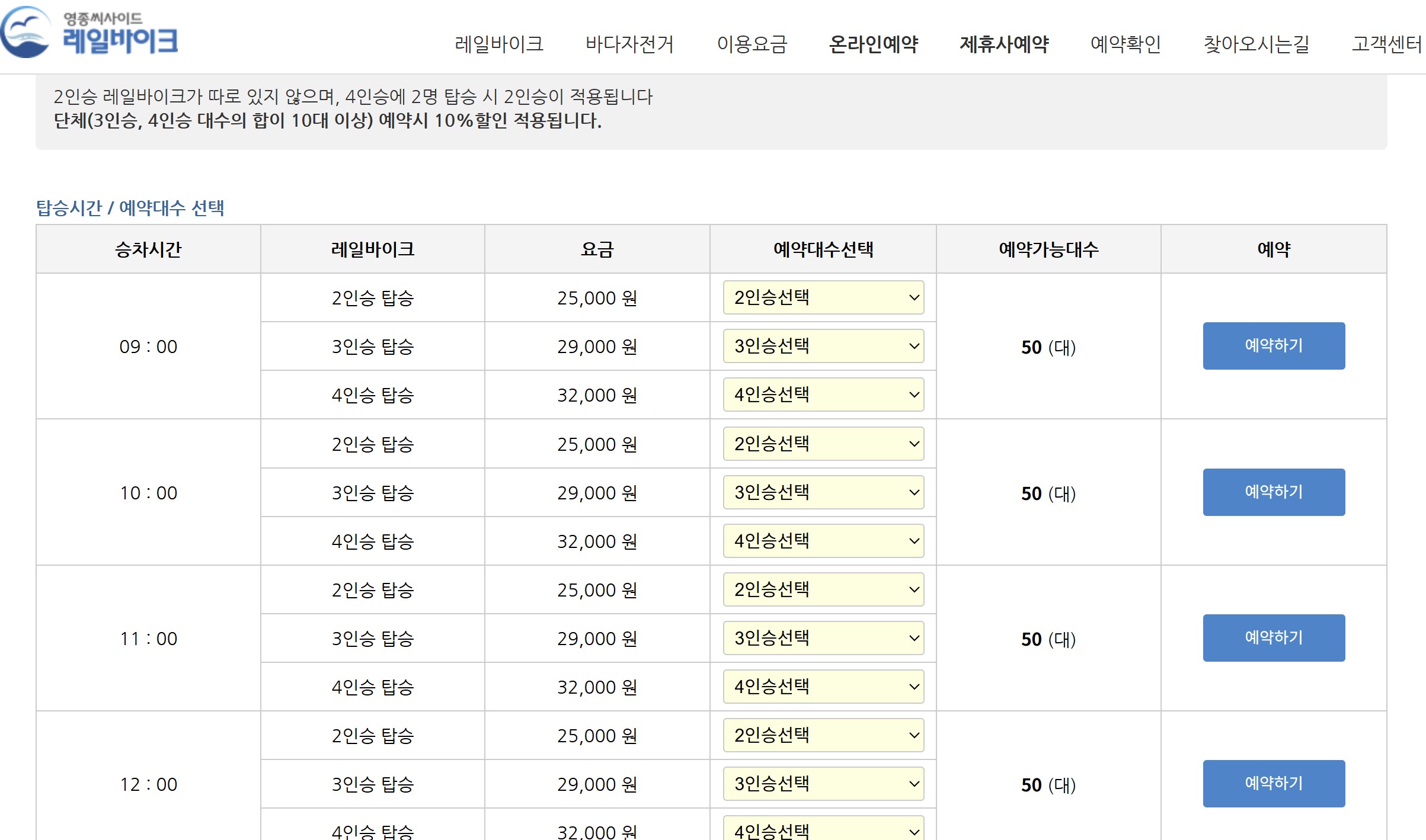This screenshot has height=840, width=1426.
Task: Open 3인승선택 dropdown for 11:00
Action: (823, 638)
